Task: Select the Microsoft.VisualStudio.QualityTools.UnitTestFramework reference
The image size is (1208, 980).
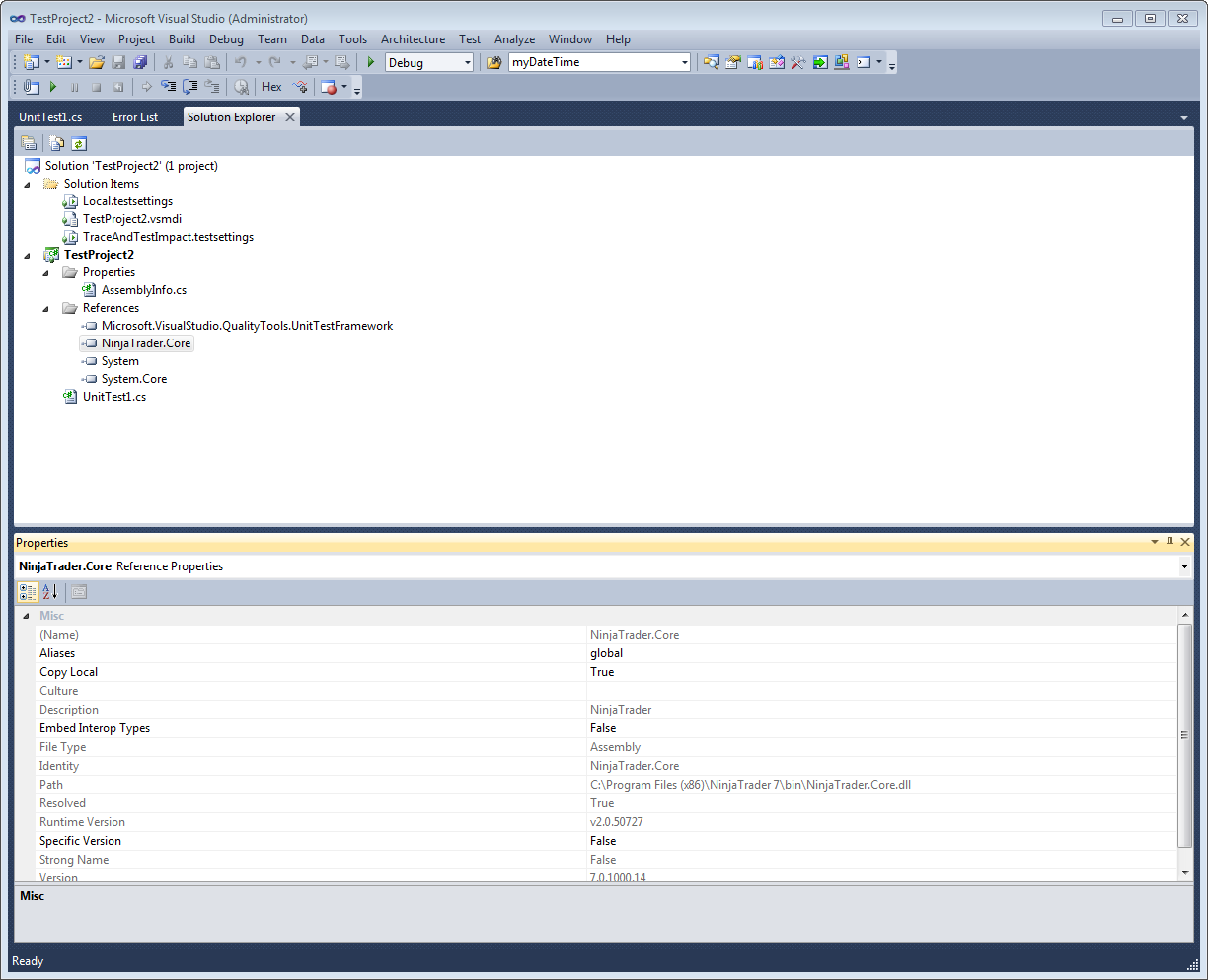Action: point(247,326)
